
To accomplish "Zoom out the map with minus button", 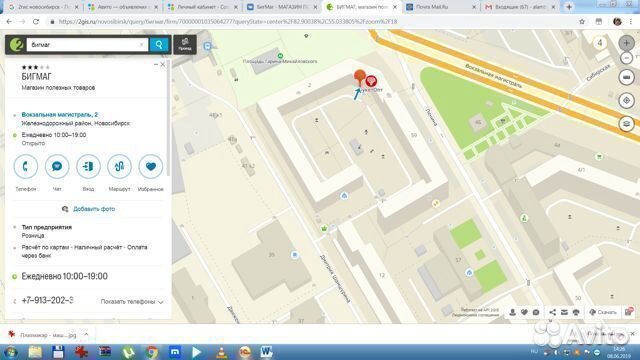I will 627,58.
